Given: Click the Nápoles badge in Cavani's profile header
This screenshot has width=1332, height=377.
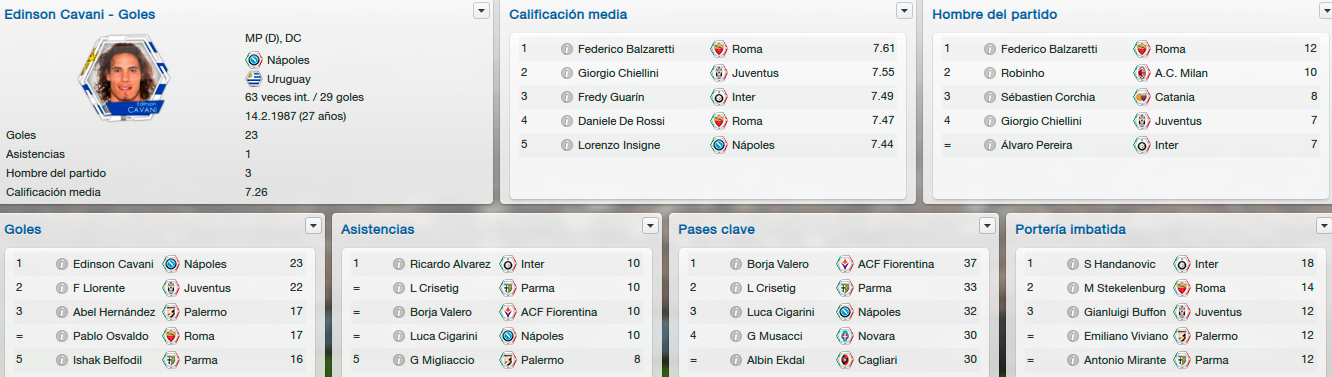Looking at the screenshot, I should click(253, 60).
